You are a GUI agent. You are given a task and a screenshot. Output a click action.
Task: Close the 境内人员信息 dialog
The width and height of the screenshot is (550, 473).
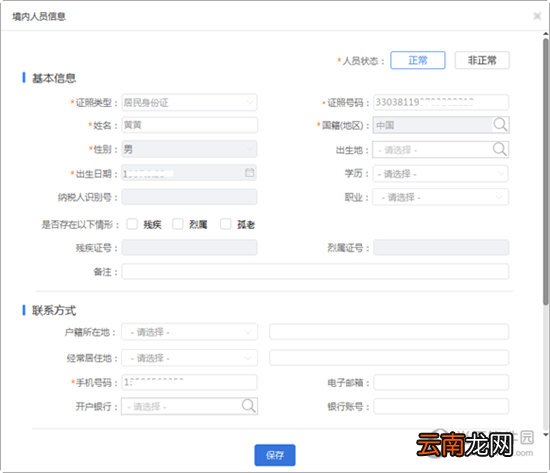pyautogui.click(x=537, y=16)
